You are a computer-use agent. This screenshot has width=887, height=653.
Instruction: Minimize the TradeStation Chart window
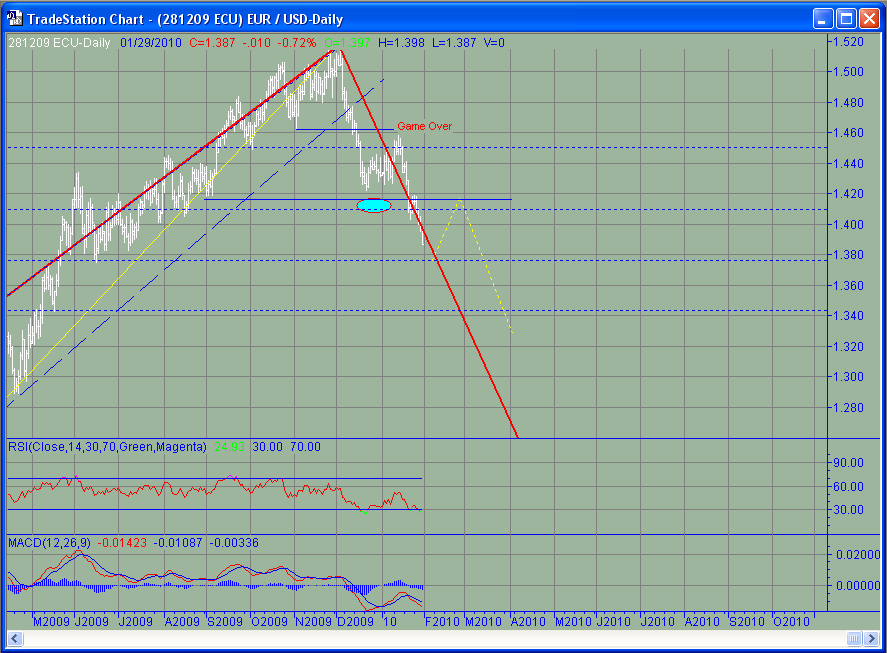coord(822,18)
